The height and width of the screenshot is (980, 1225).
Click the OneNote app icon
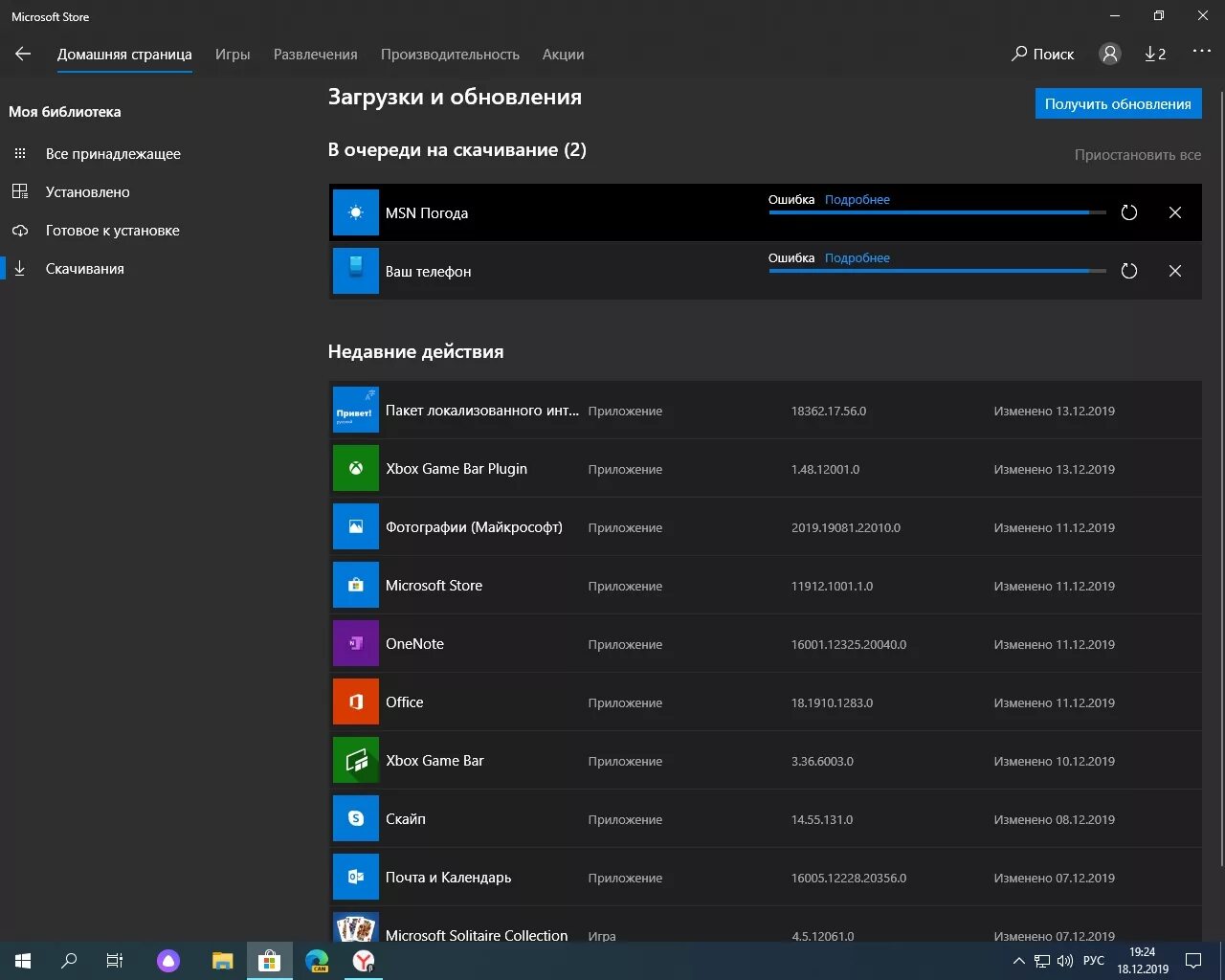[356, 644]
